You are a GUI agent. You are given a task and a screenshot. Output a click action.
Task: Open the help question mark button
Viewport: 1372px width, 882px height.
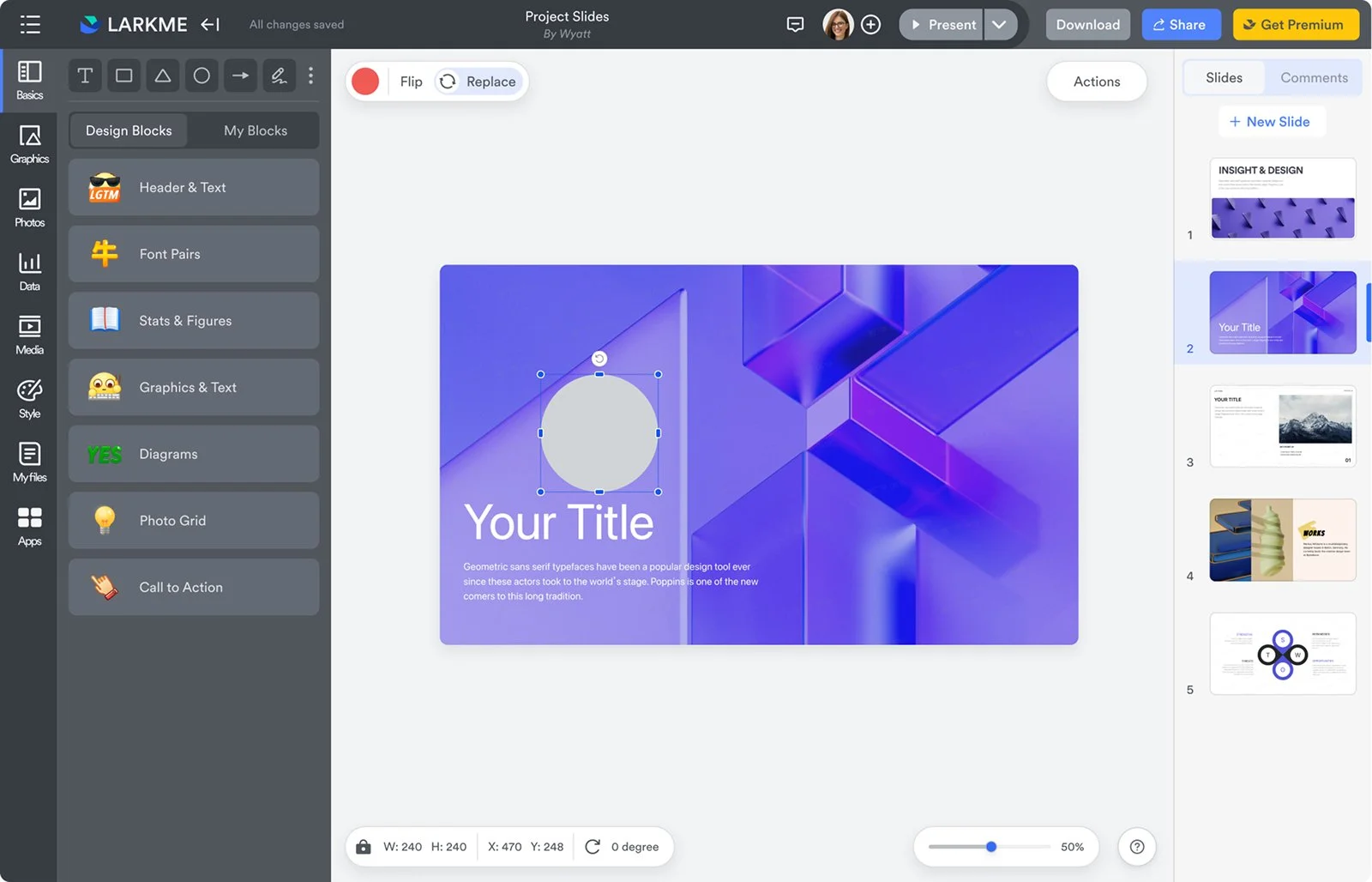[1137, 847]
